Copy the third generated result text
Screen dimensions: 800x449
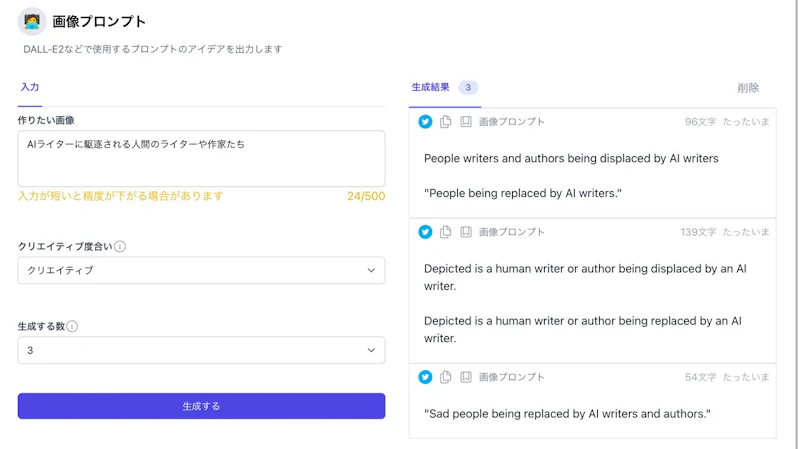coord(446,377)
